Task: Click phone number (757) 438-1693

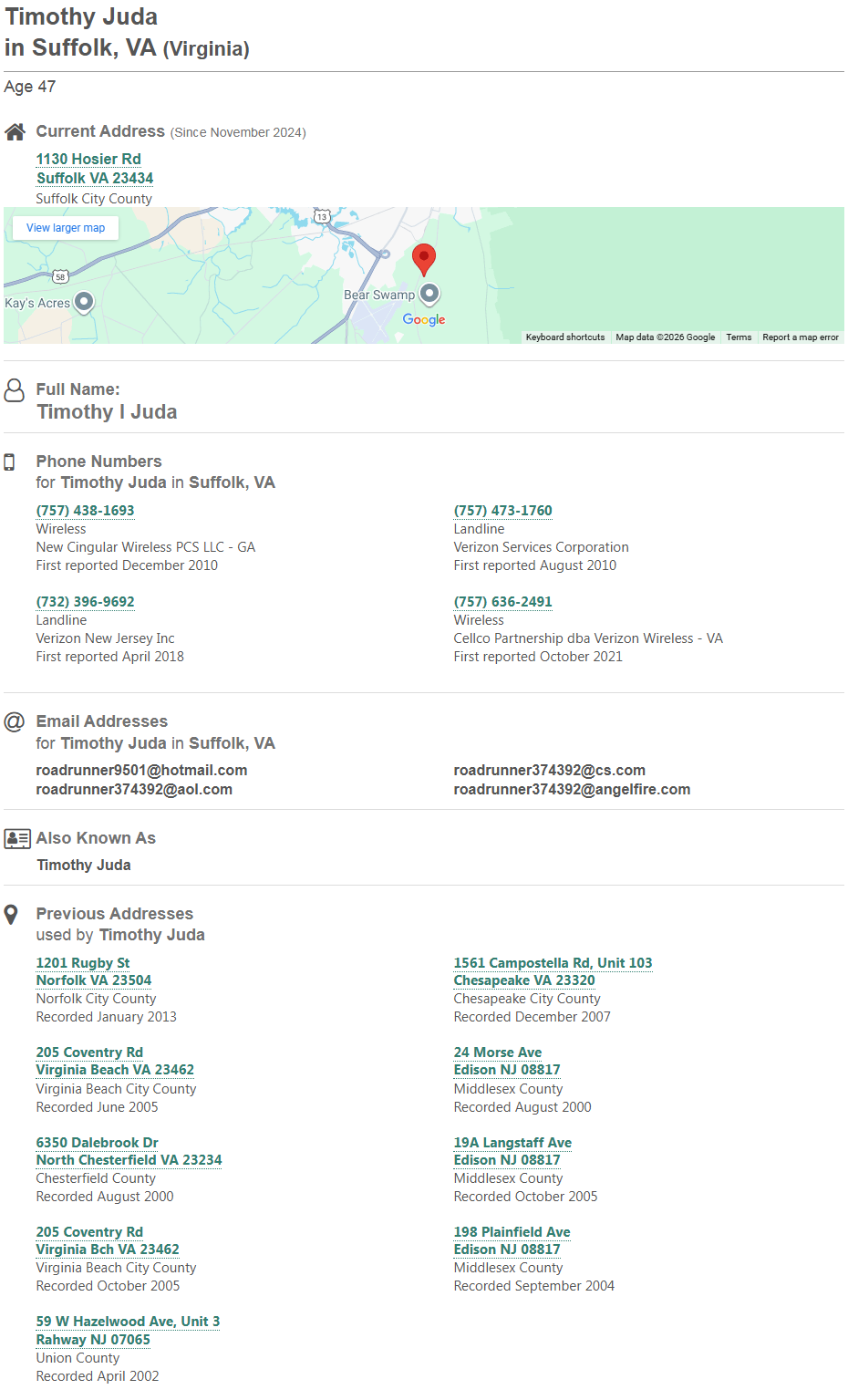Action: point(85,511)
